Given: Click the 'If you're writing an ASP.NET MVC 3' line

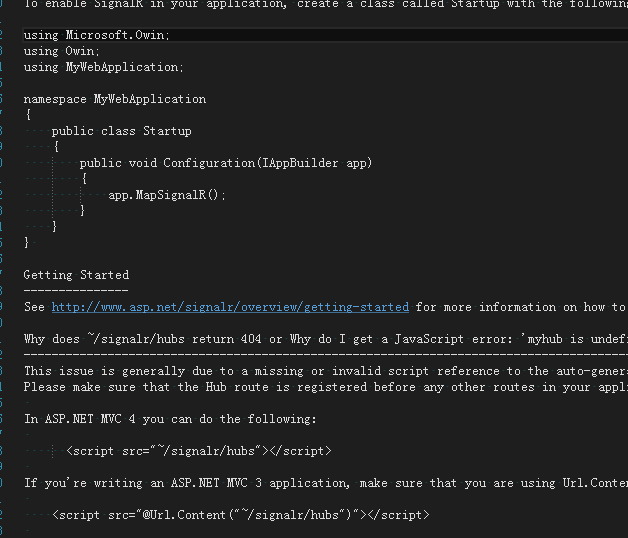Looking at the screenshot, I should coord(326,483).
